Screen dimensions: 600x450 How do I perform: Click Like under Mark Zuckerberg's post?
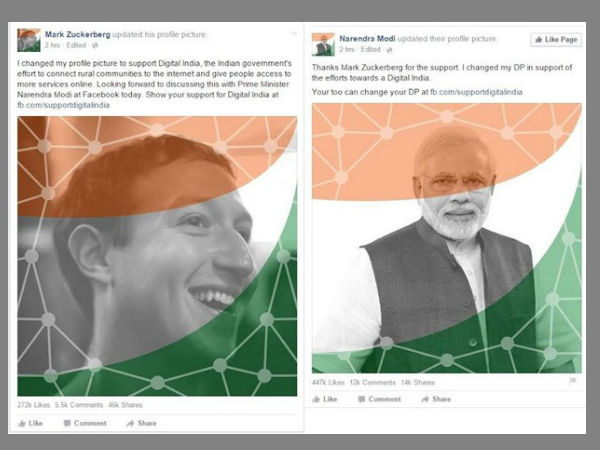click(x=30, y=423)
